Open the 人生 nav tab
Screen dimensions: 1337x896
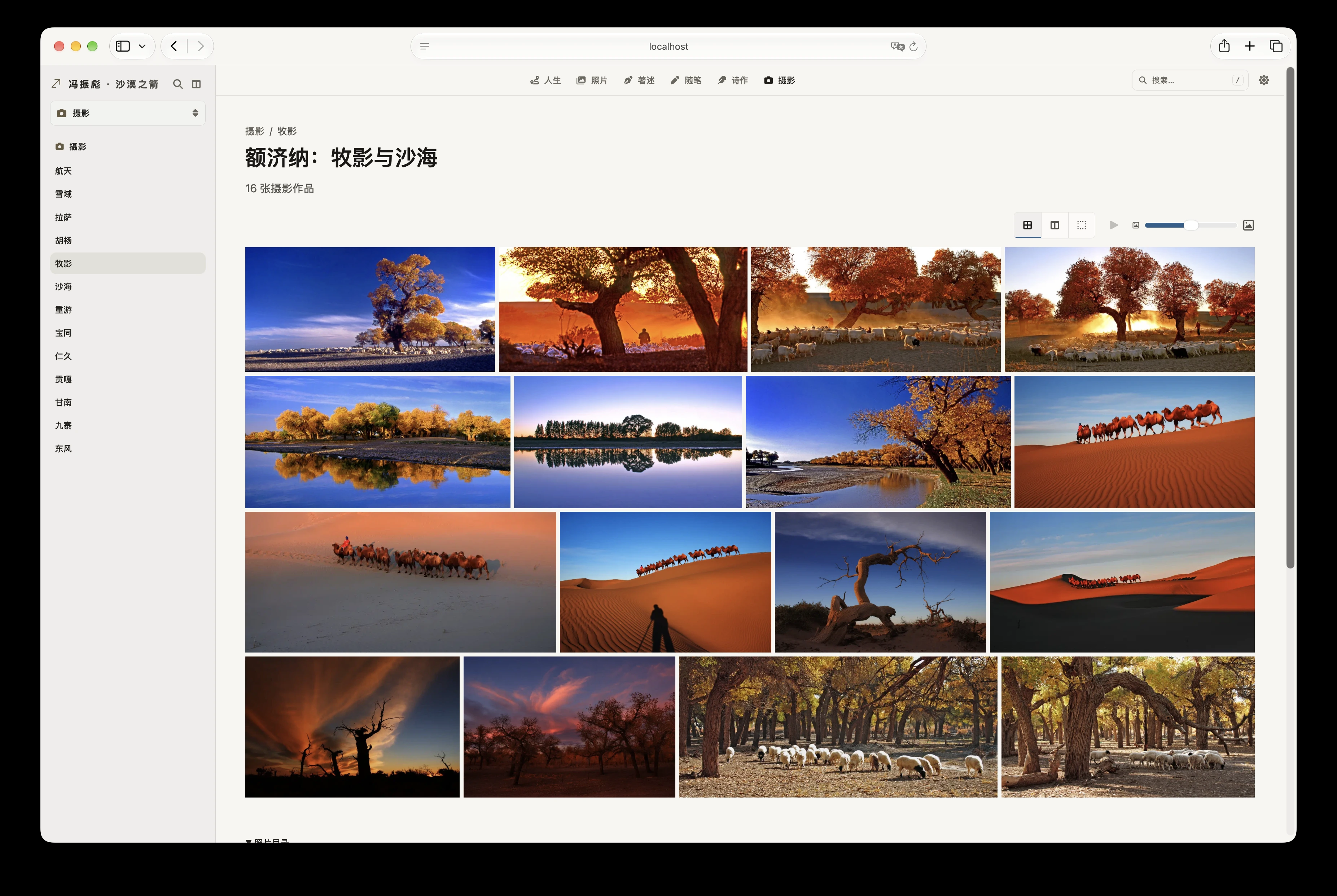point(545,80)
